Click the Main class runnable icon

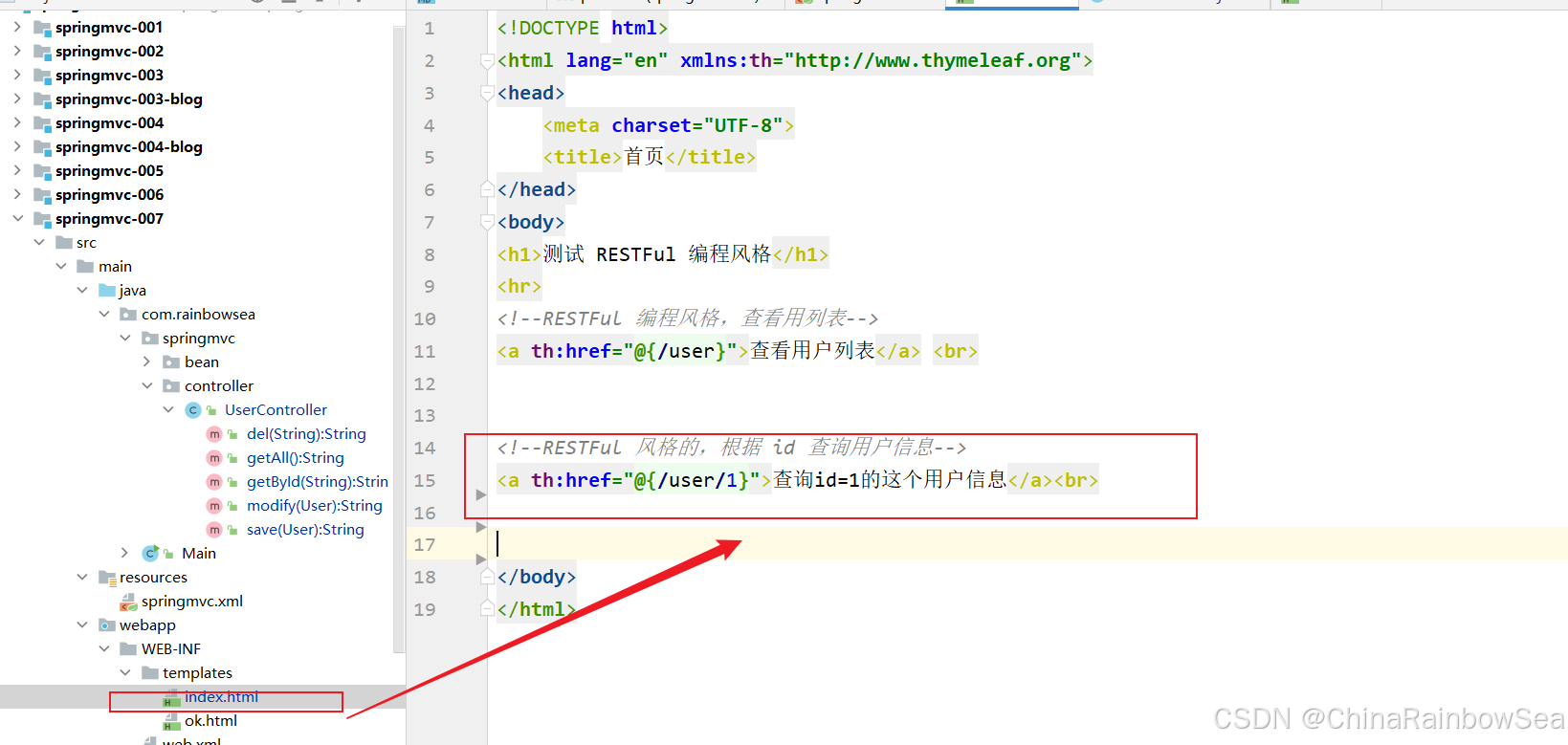(151, 553)
